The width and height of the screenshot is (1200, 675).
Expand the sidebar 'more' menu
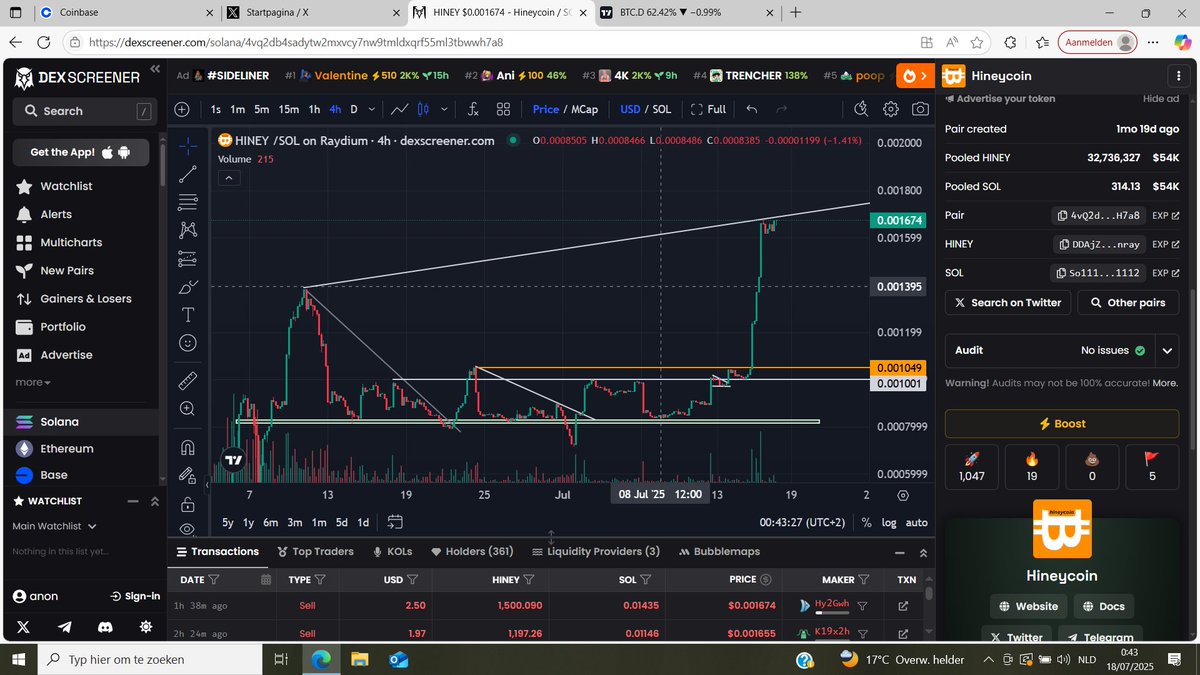[32, 382]
